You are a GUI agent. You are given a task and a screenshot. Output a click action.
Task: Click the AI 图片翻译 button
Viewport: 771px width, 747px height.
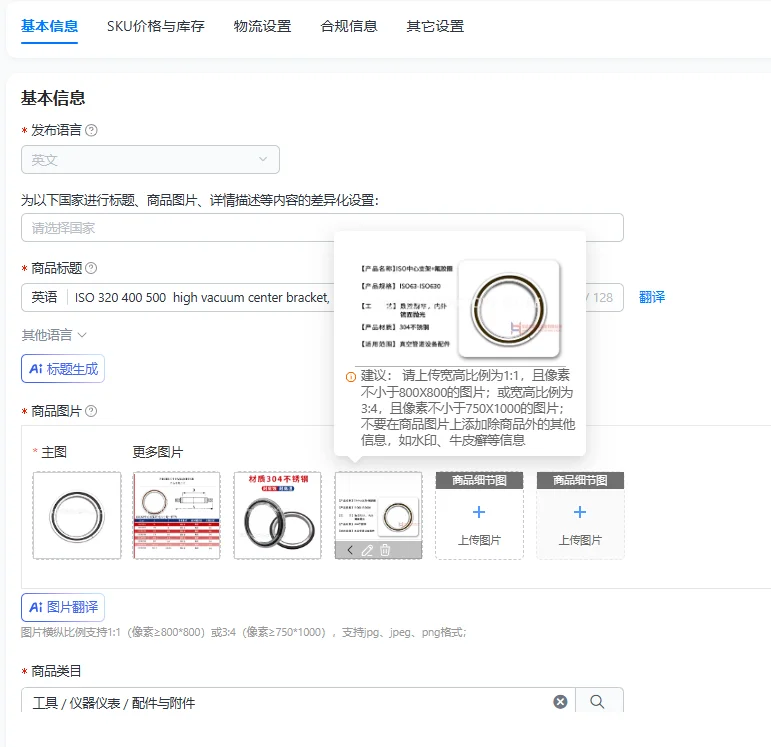63,607
